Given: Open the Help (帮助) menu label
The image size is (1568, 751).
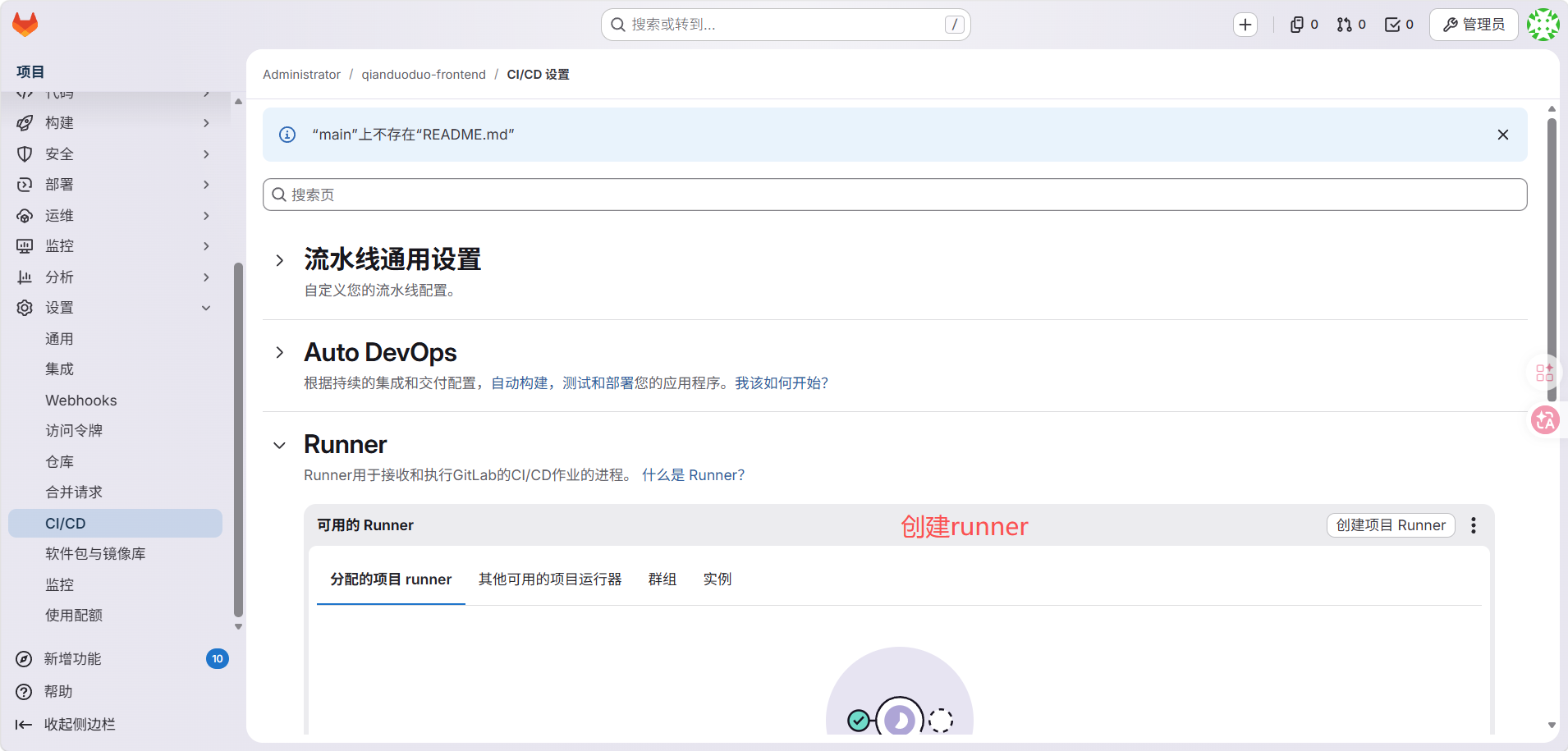Looking at the screenshot, I should [x=58, y=692].
